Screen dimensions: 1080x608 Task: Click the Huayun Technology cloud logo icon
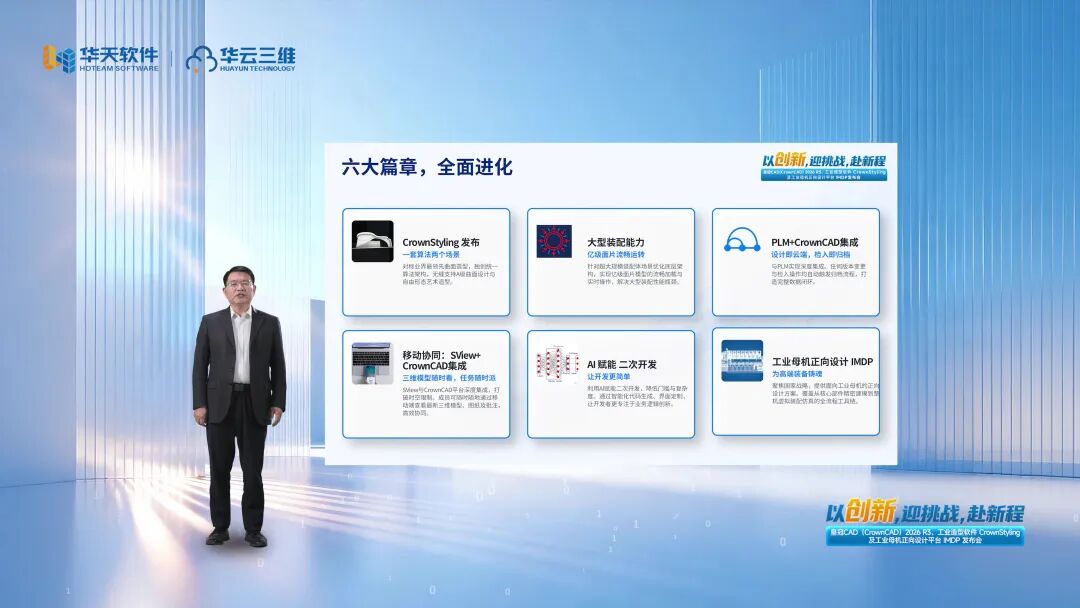point(202,59)
